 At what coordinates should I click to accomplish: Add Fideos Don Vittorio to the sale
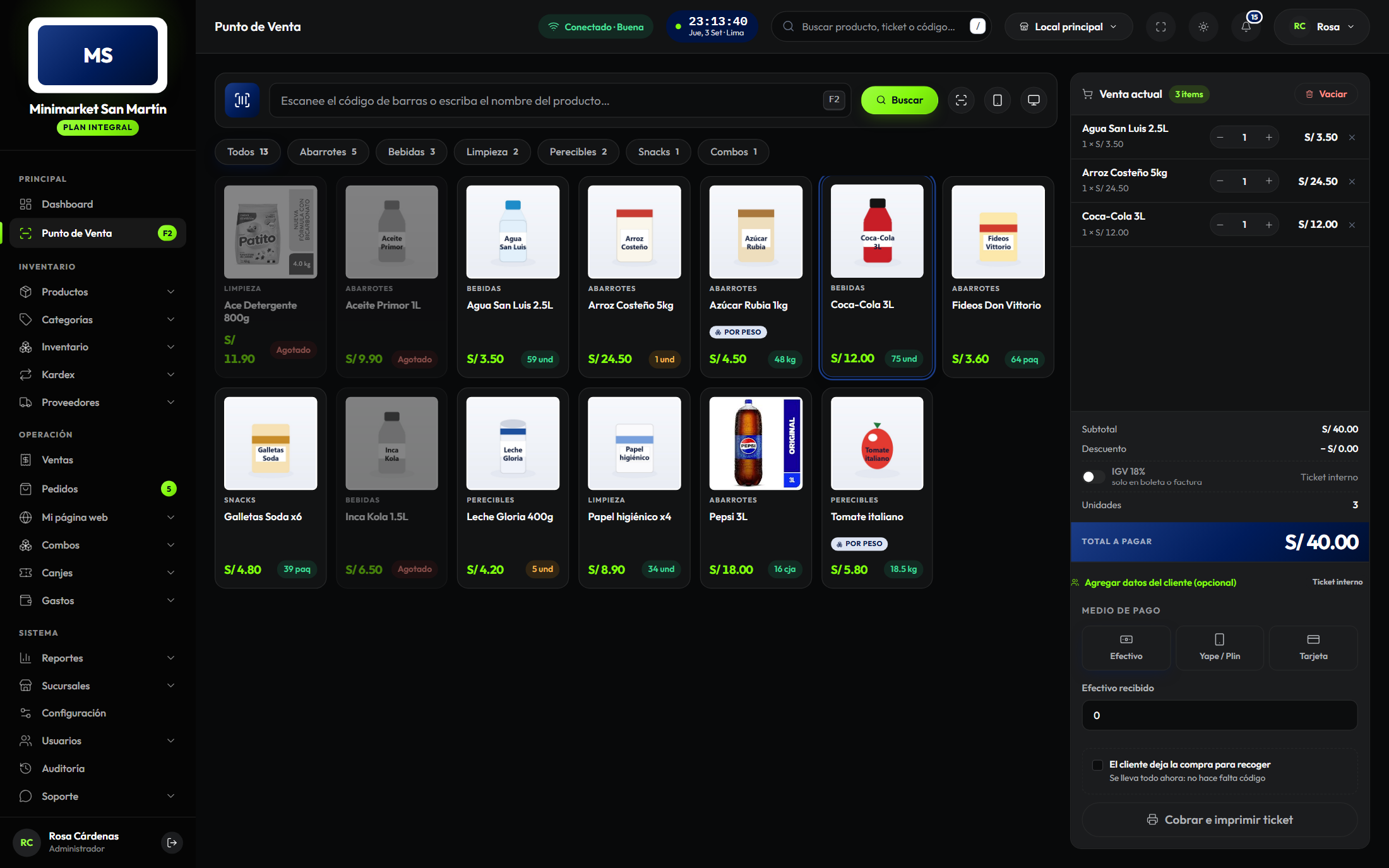[998, 276]
